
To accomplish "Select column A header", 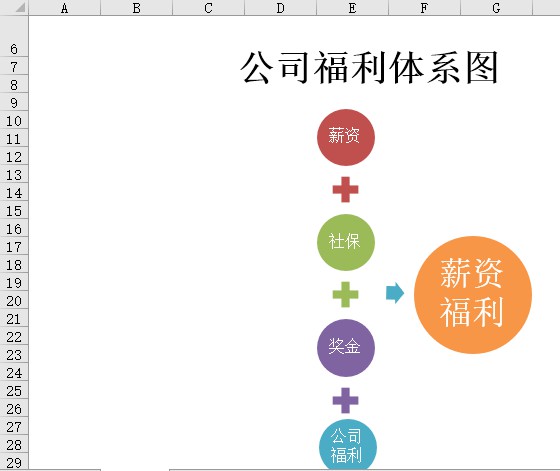I will 65,7.
